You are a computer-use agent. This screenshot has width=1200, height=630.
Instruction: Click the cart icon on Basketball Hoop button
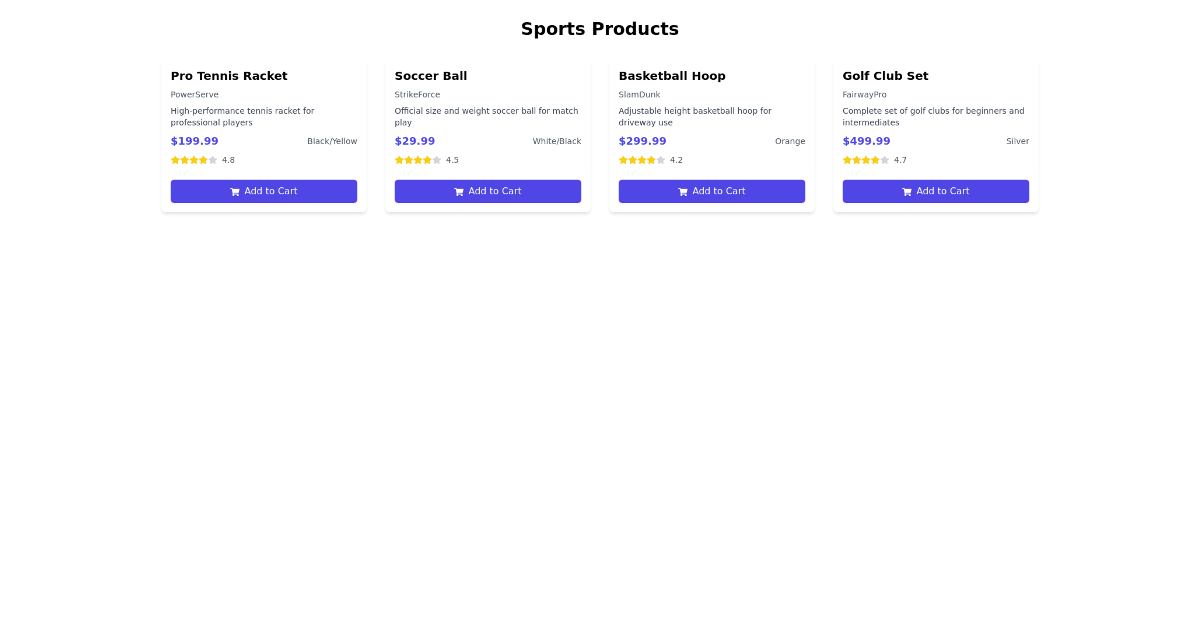coord(684,191)
